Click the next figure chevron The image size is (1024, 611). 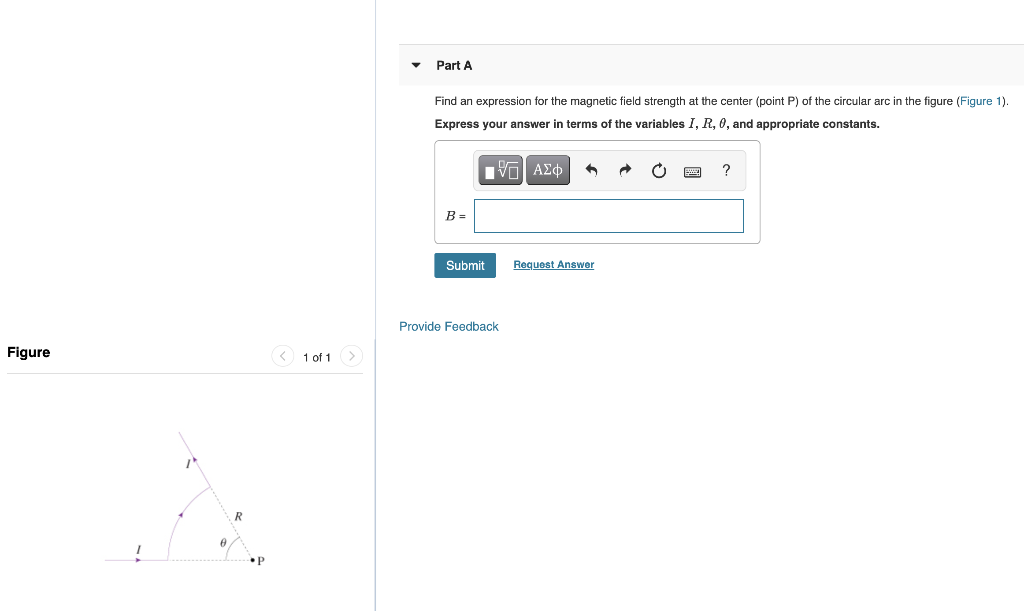pos(351,356)
